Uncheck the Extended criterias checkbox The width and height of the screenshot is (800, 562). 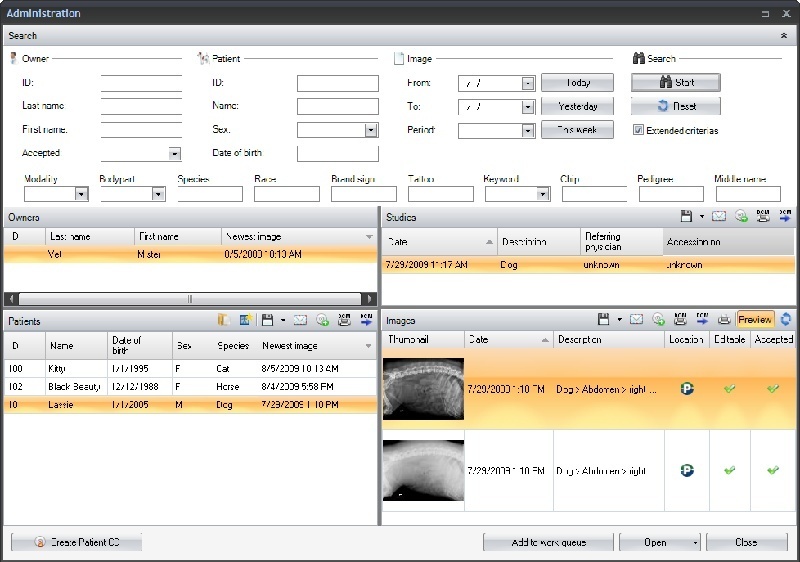(638, 130)
